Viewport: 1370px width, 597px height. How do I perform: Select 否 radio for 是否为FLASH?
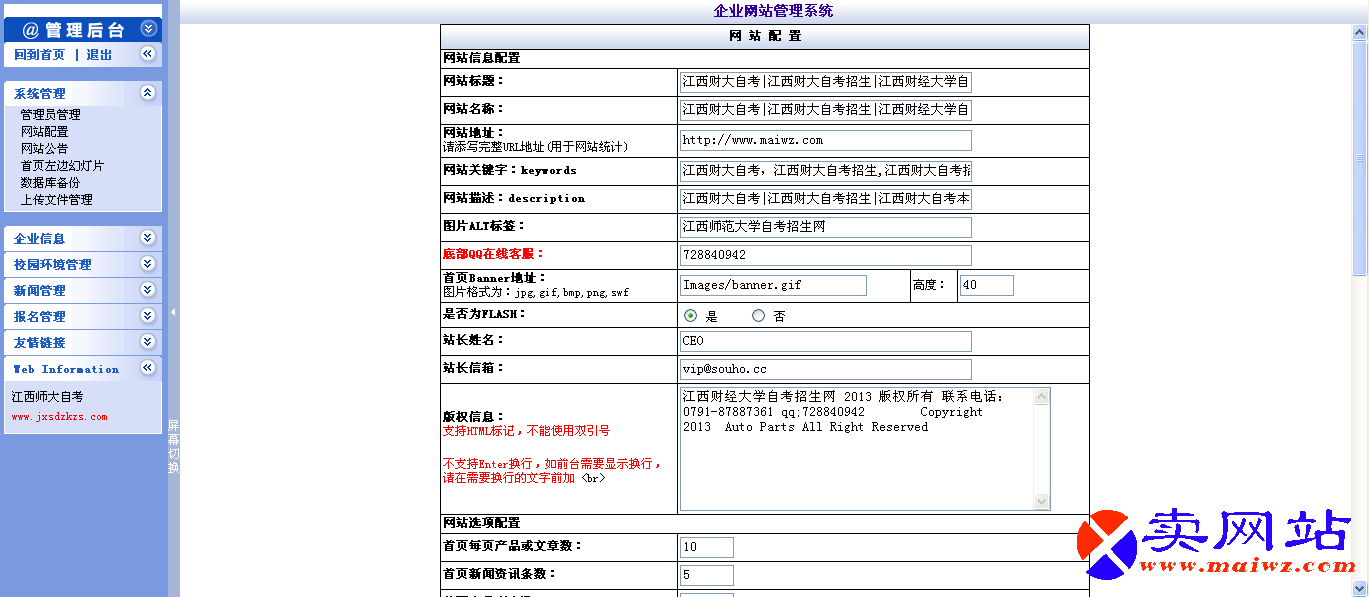tap(758, 316)
